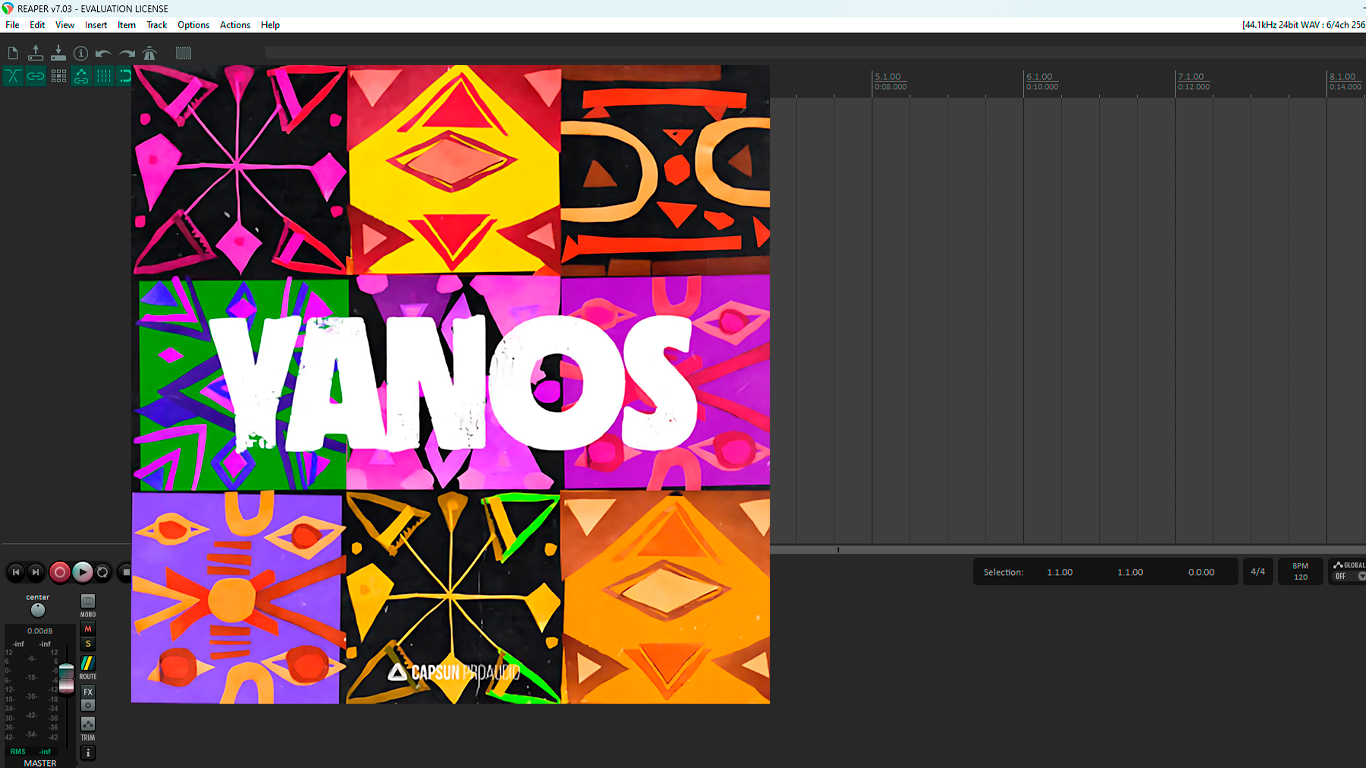The height and width of the screenshot is (768, 1366).
Task: Toggle item grouping chain-link icon
Action: click(36, 76)
